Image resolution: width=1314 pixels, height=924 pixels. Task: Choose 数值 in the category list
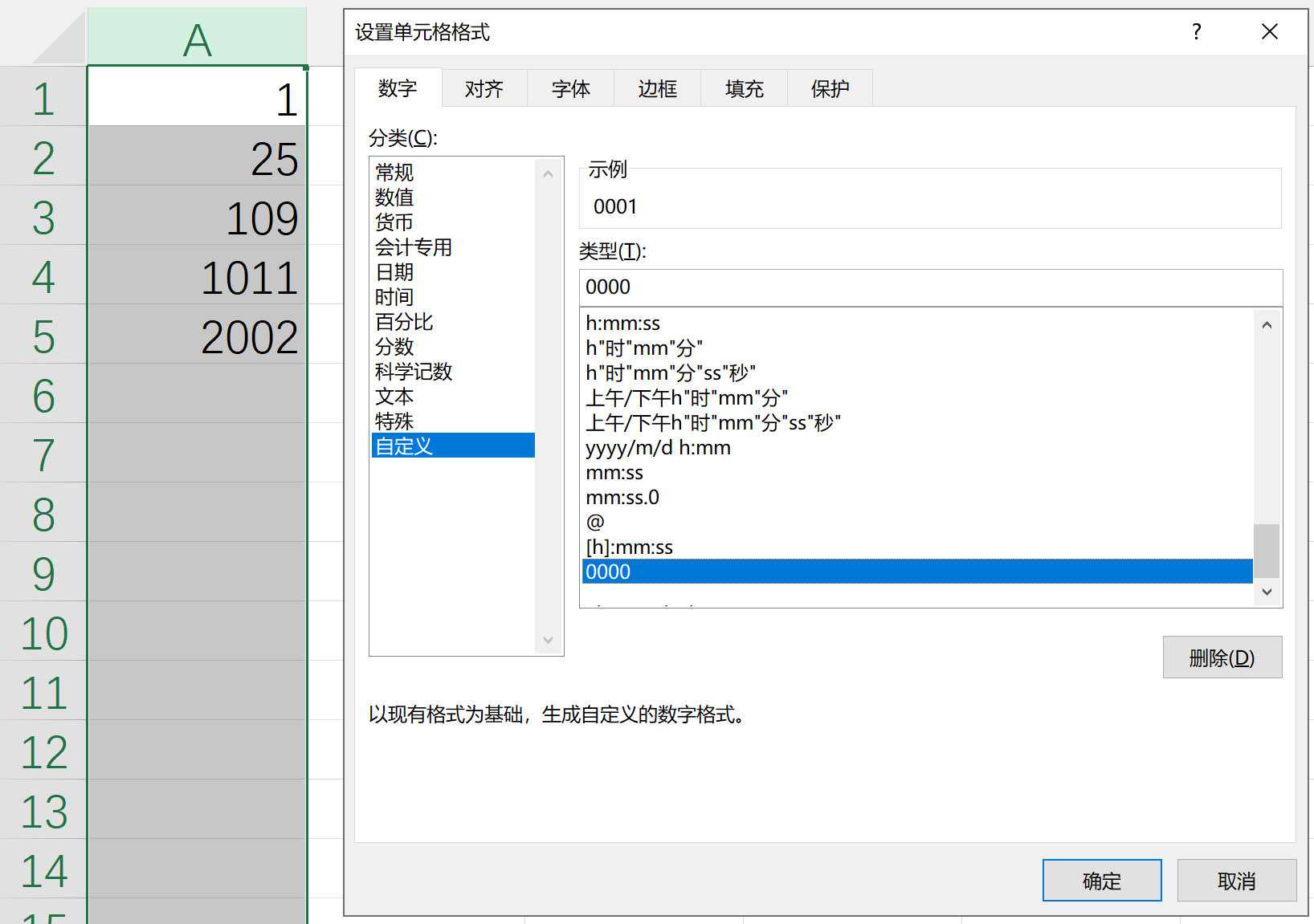[394, 197]
